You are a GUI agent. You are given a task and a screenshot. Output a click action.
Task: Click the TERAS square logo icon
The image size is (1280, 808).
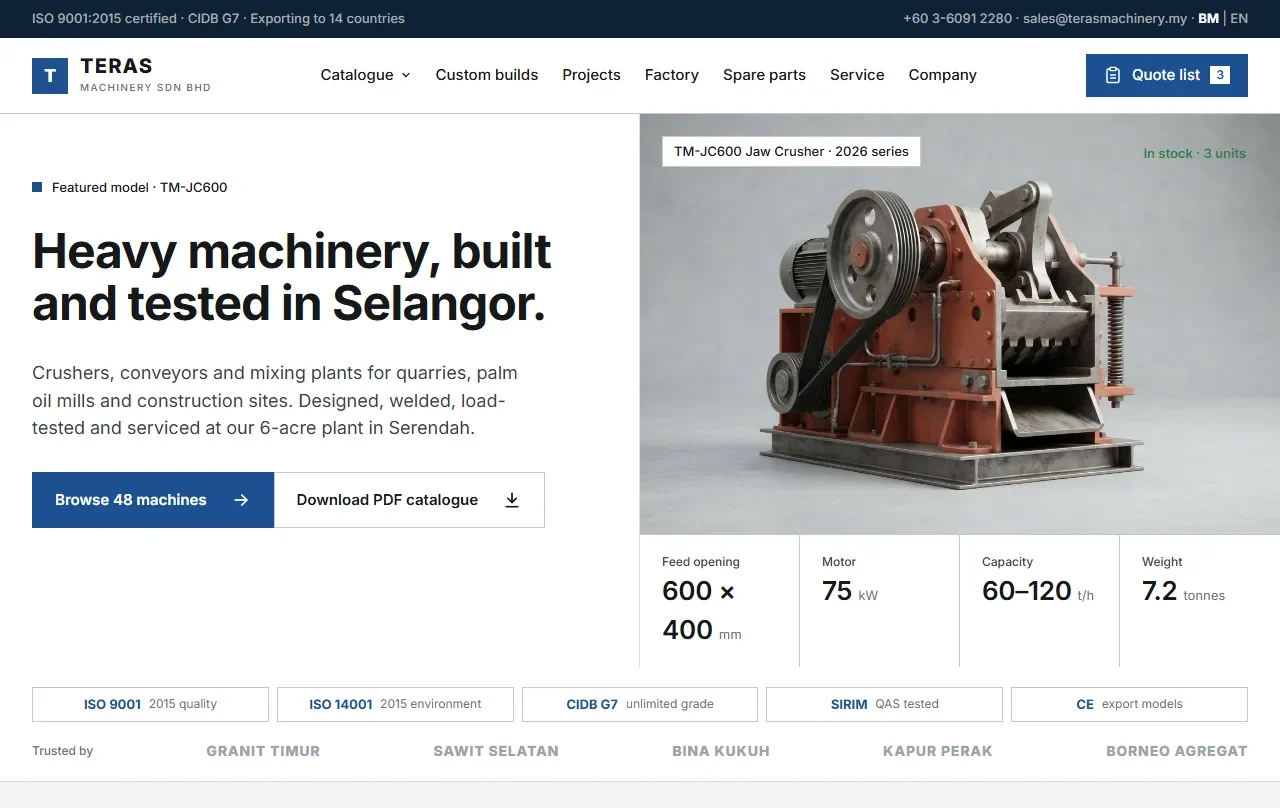(x=50, y=76)
